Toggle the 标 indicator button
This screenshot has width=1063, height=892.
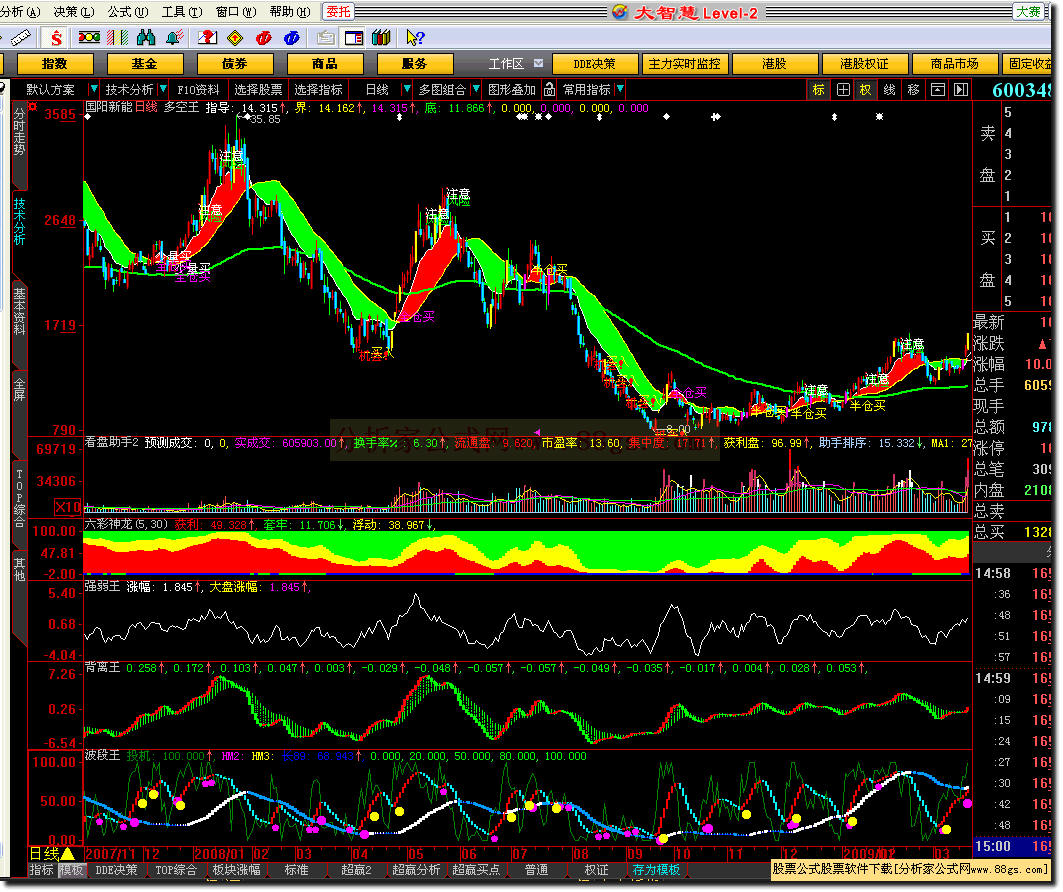click(818, 89)
